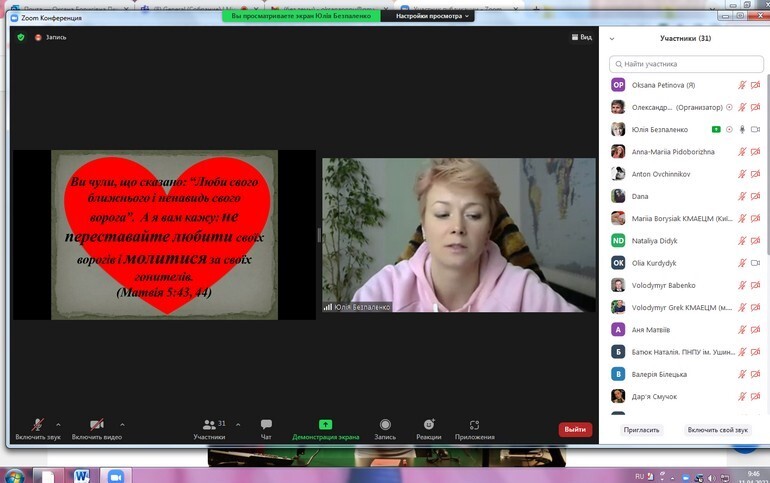770x483 pixels.
Task: Click ND avatar of Nataliya Didyk
Action: coord(618,241)
